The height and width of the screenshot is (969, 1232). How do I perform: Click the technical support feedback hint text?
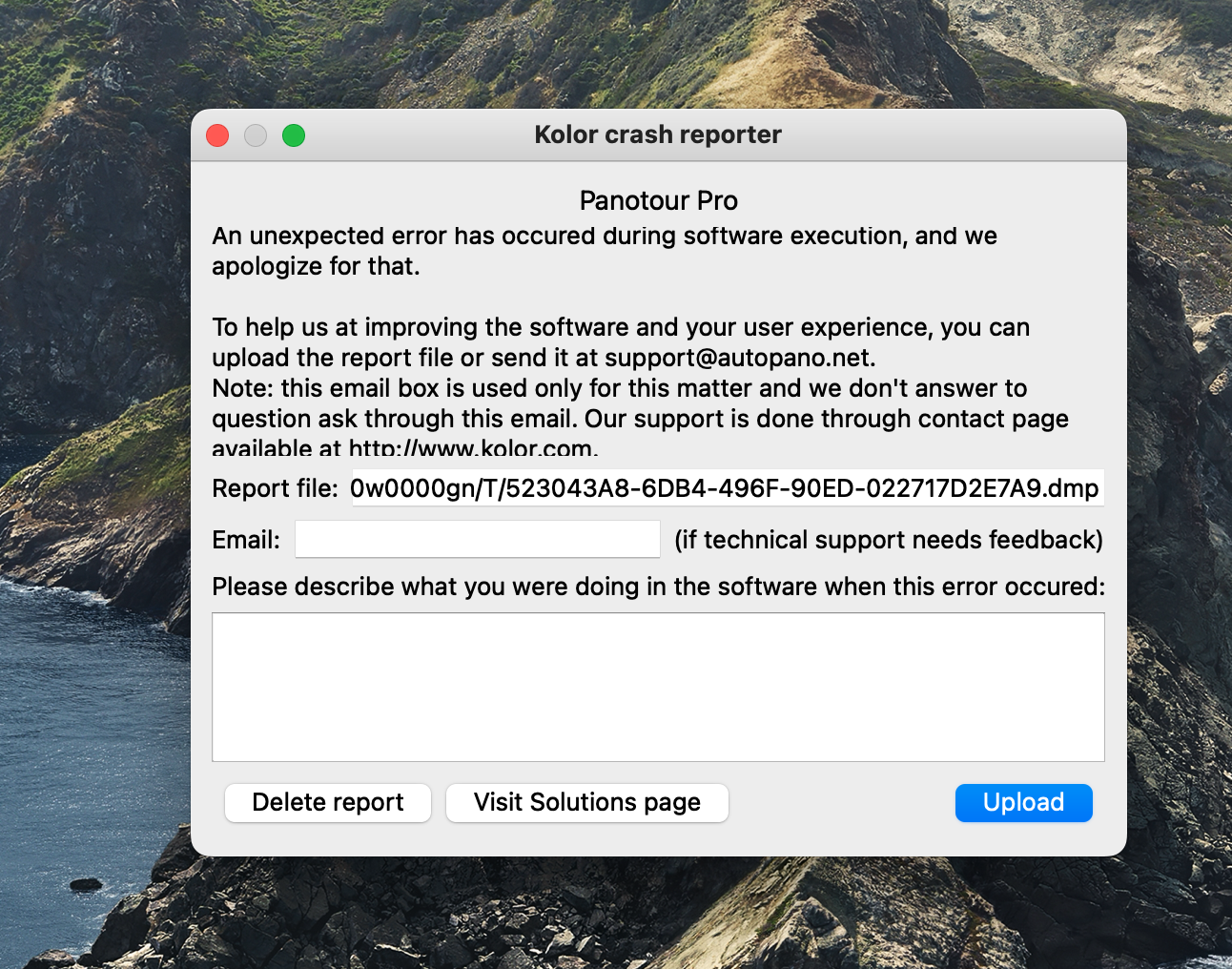(888, 541)
